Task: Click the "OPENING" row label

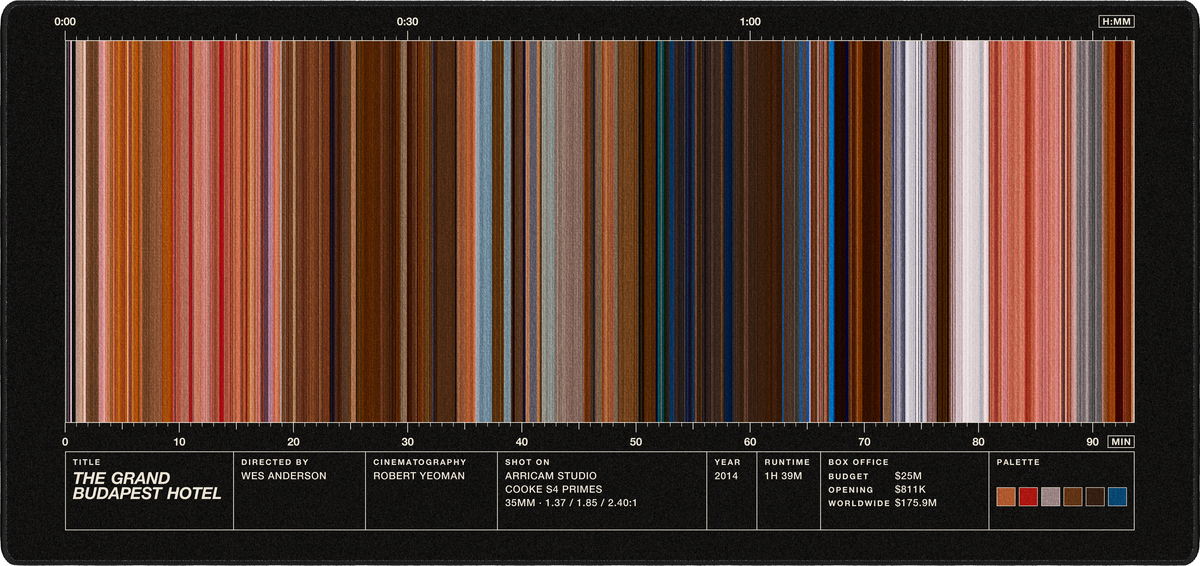Action: (849, 489)
